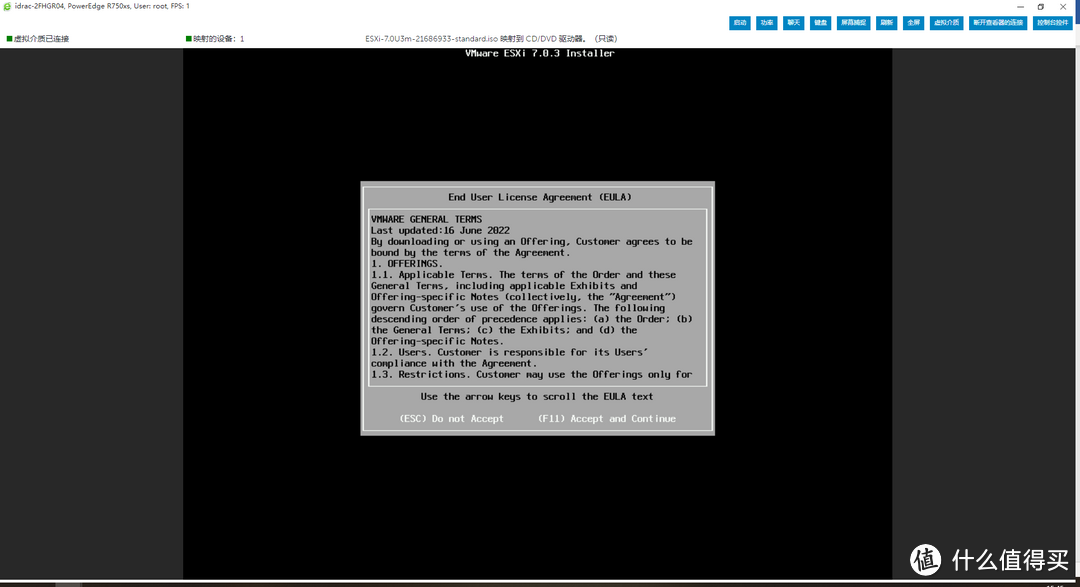Click the '1.3. Restrictions.' EULA line
The height and width of the screenshot is (587, 1080).
tap(531, 374)
